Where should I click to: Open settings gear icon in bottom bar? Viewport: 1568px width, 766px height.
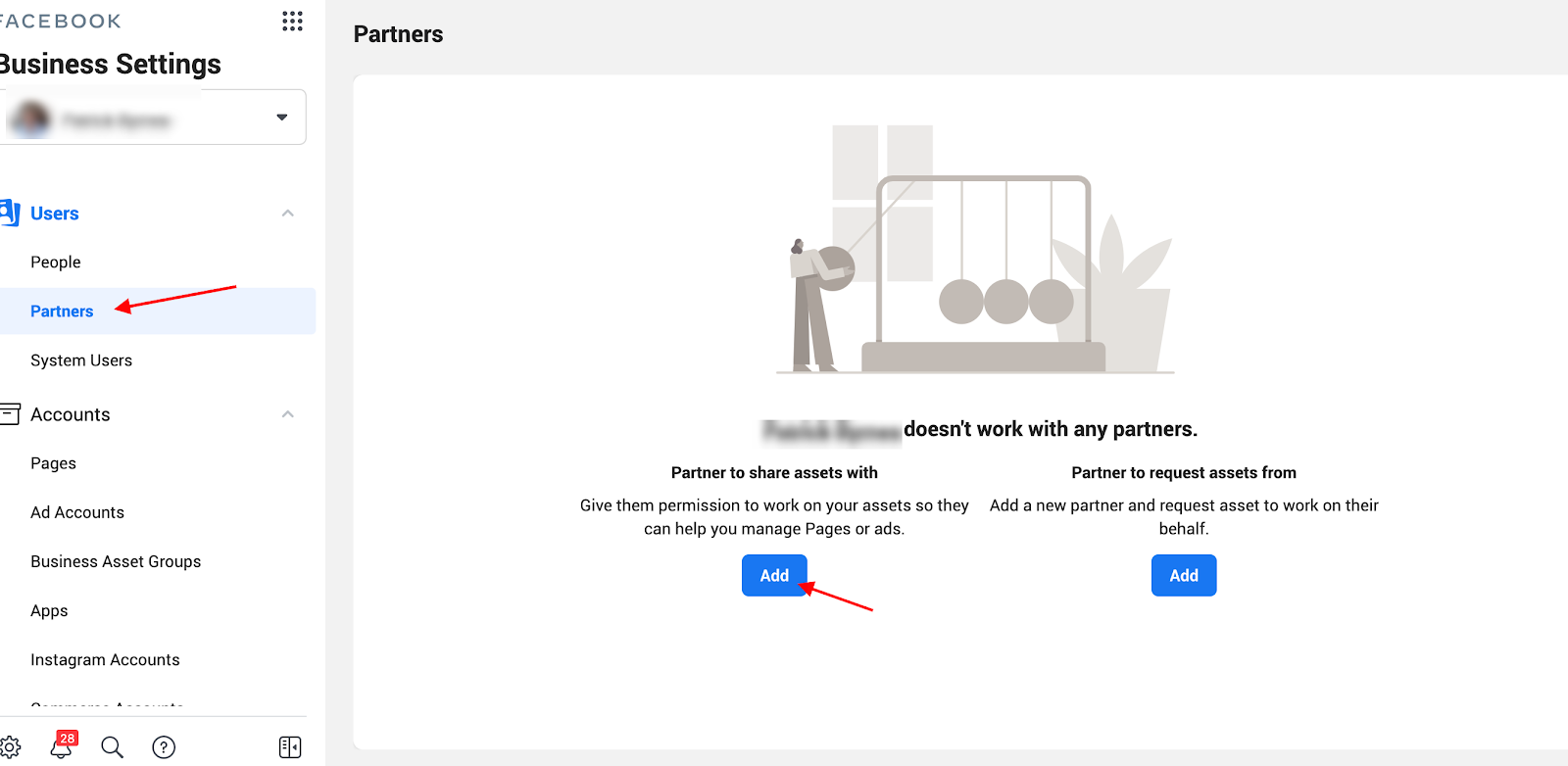[x=11, y=747]
